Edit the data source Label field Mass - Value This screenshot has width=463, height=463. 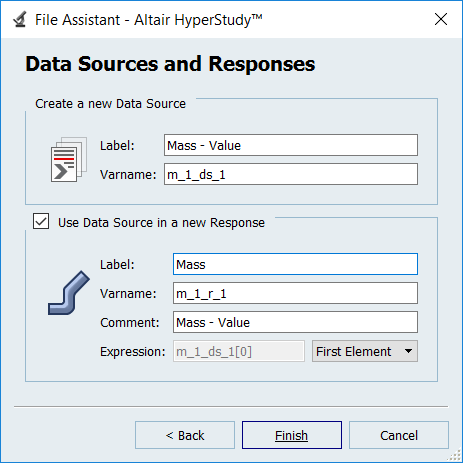coord(291,145)
